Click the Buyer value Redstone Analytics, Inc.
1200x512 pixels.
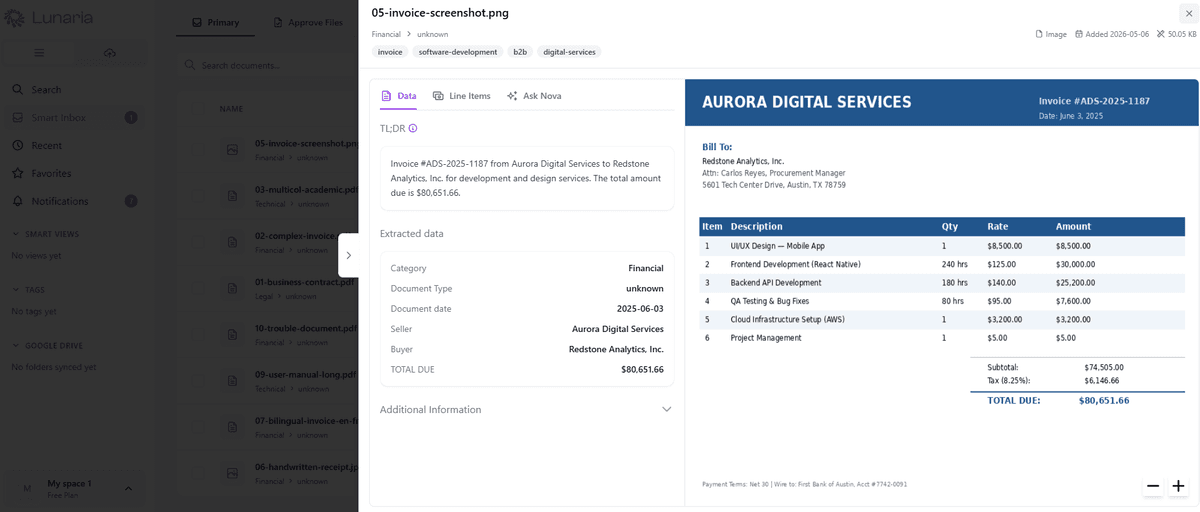[x=616, y=349]
